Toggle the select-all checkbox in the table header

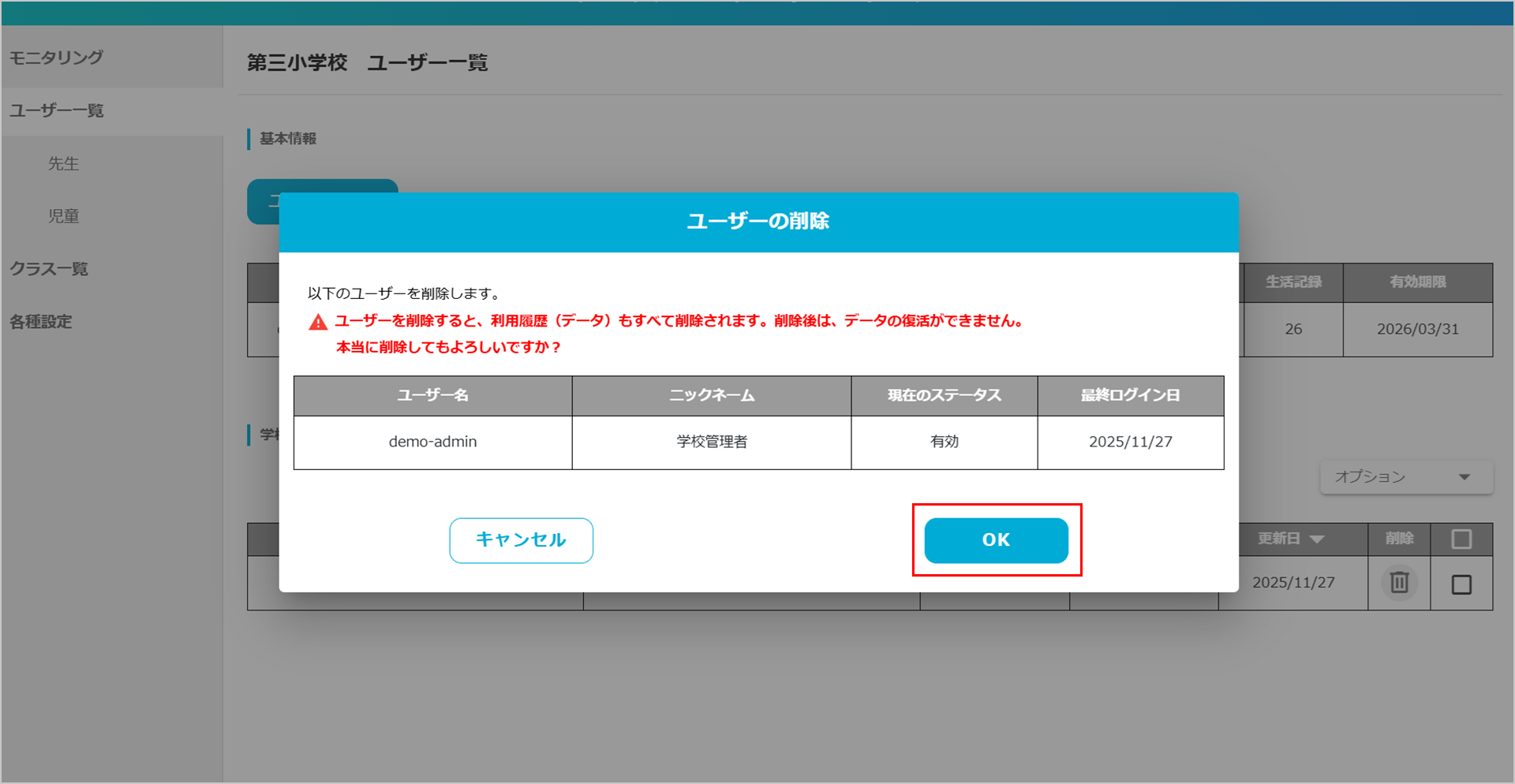pos(1461,539)
